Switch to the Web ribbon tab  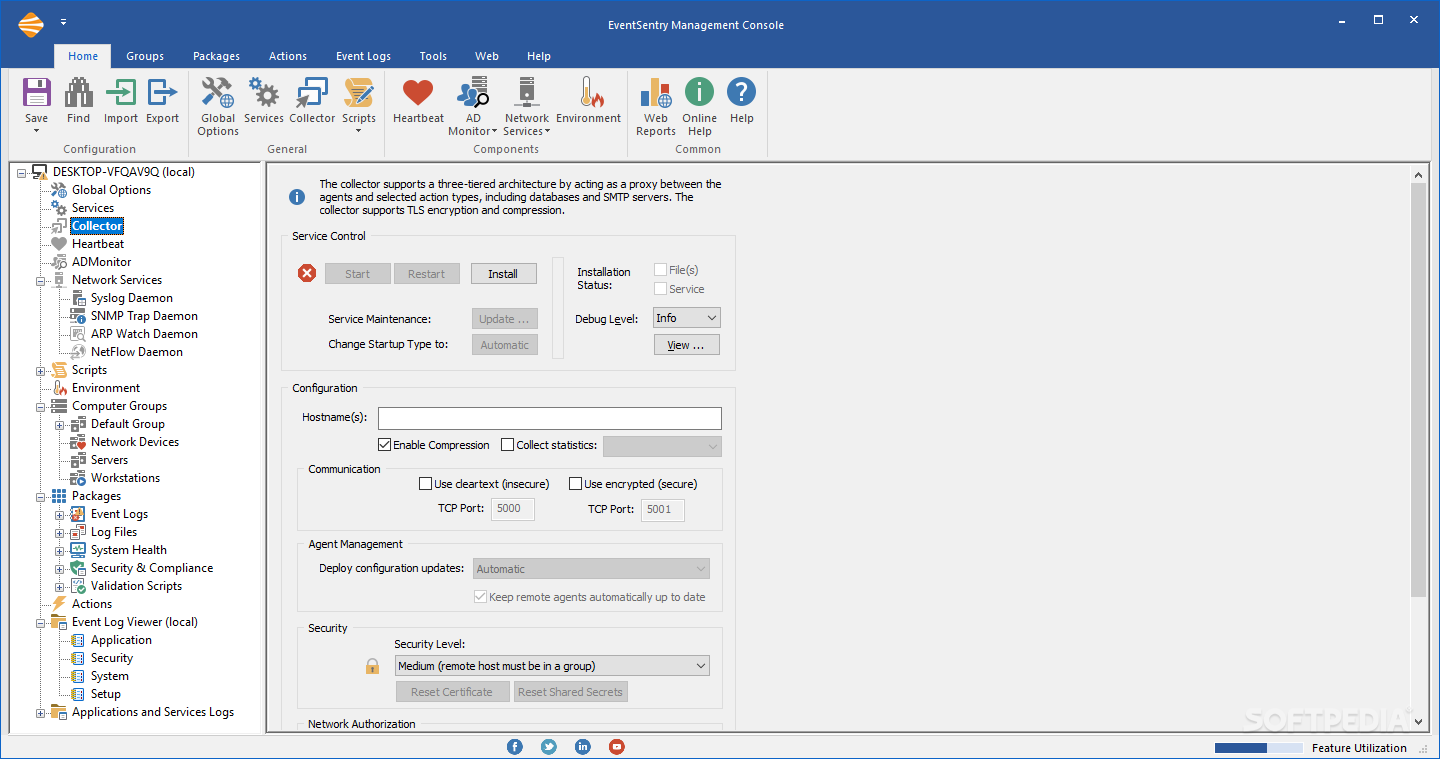click(487, 56)
